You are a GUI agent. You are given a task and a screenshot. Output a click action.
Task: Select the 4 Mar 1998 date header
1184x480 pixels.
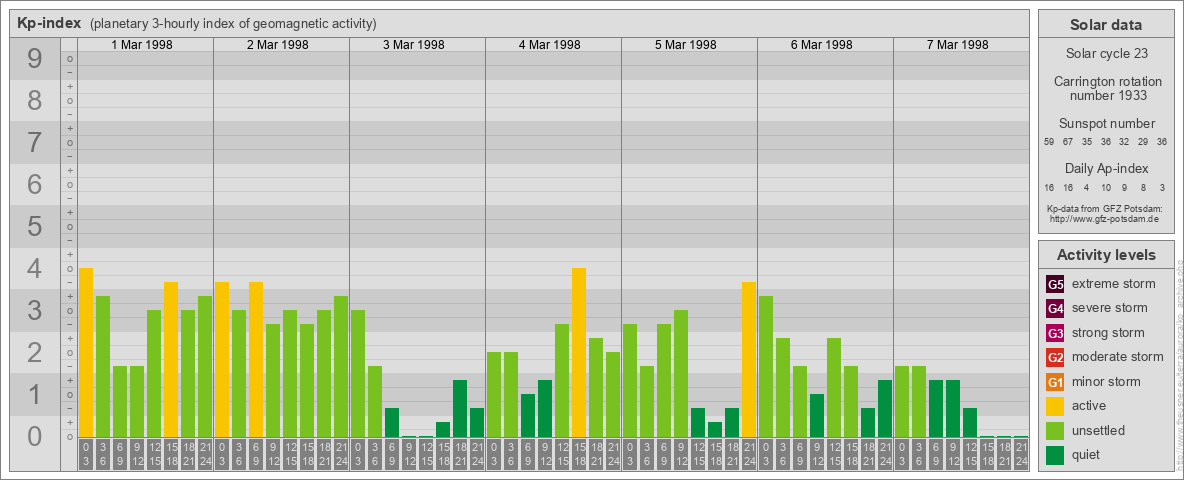point(550,45)
